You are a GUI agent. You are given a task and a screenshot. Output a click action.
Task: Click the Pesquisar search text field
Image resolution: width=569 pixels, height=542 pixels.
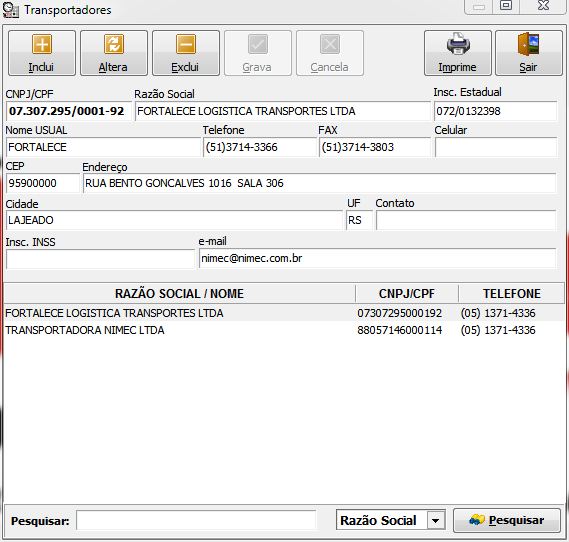(x=196, y=520)
